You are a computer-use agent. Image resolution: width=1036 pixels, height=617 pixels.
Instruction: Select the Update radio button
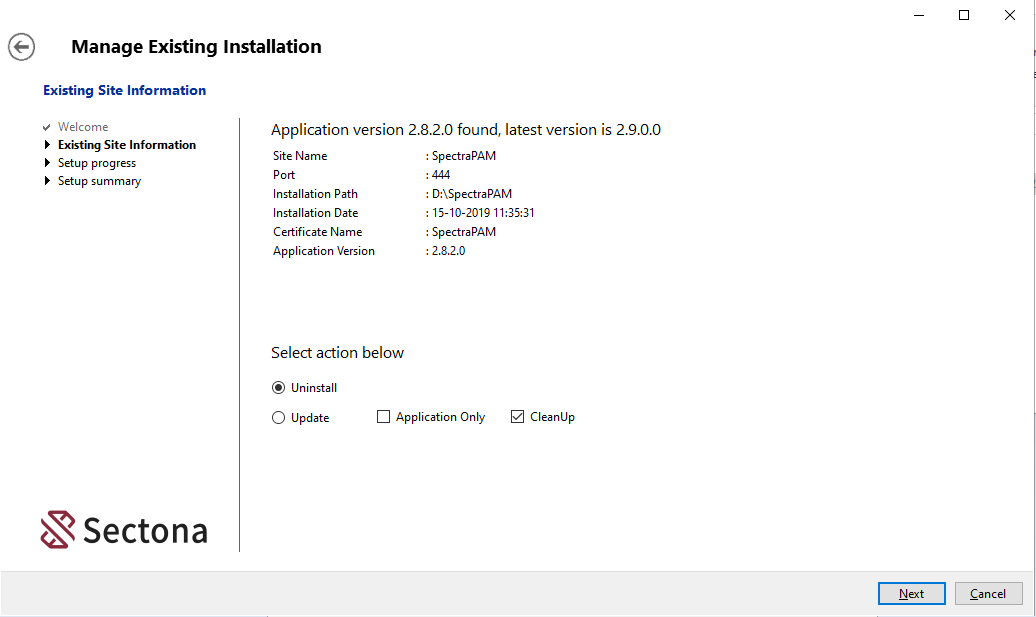[279, 418]
